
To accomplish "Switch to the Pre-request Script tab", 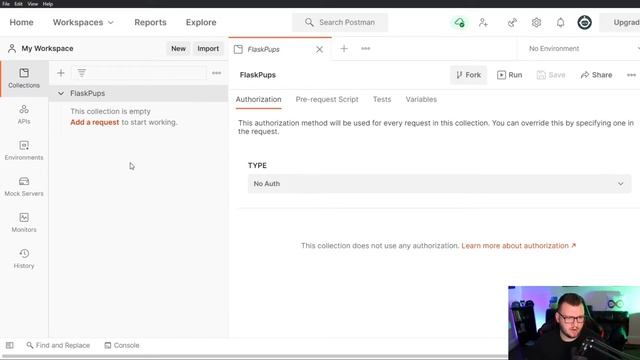I will tap(327, 100).
